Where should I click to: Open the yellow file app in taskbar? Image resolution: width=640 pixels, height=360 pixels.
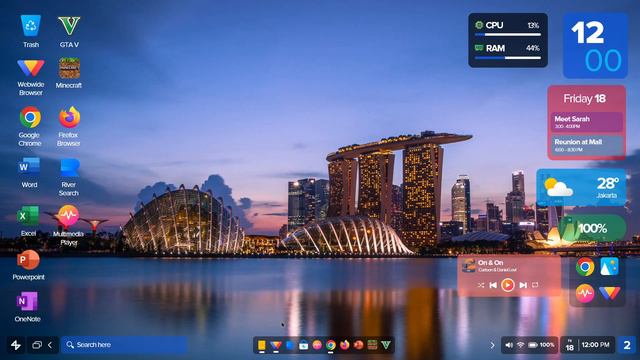262,345
